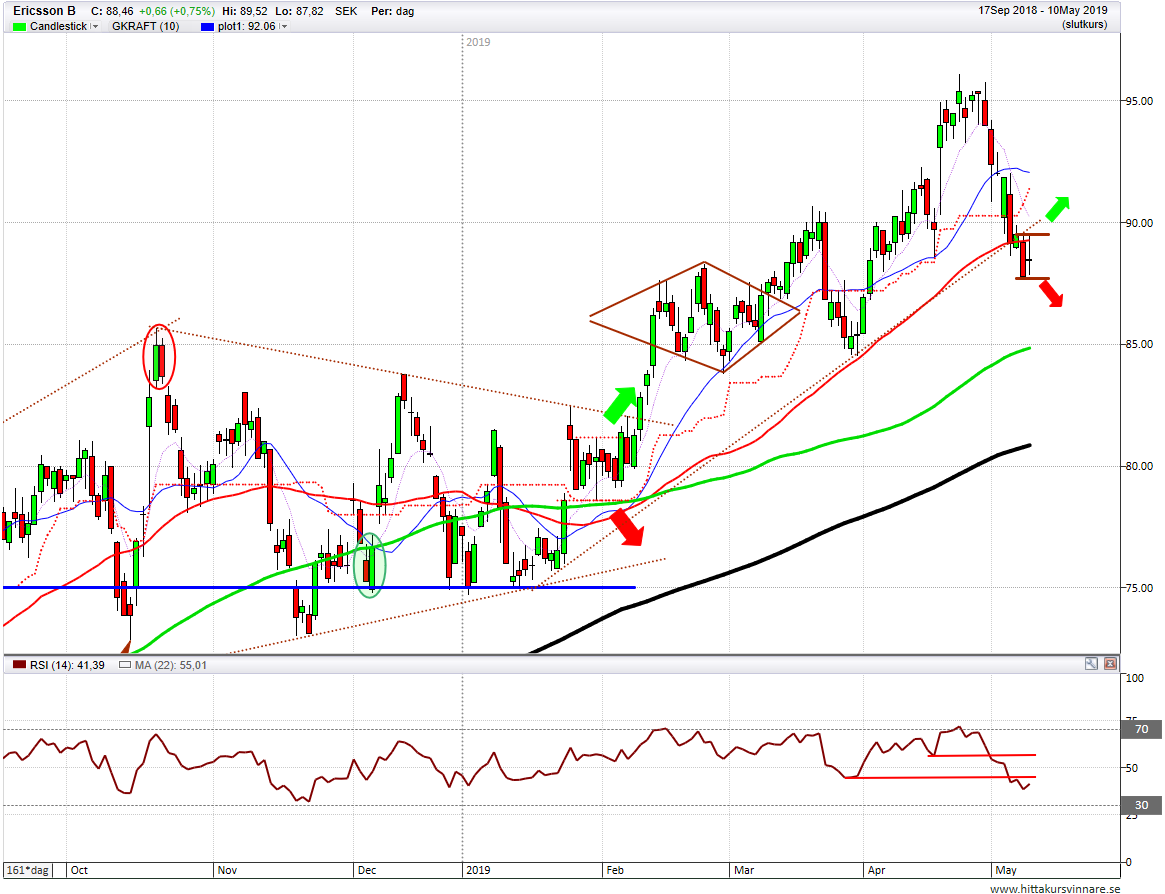Expand the plot1 dropdown arrow

tap(283, 26)
